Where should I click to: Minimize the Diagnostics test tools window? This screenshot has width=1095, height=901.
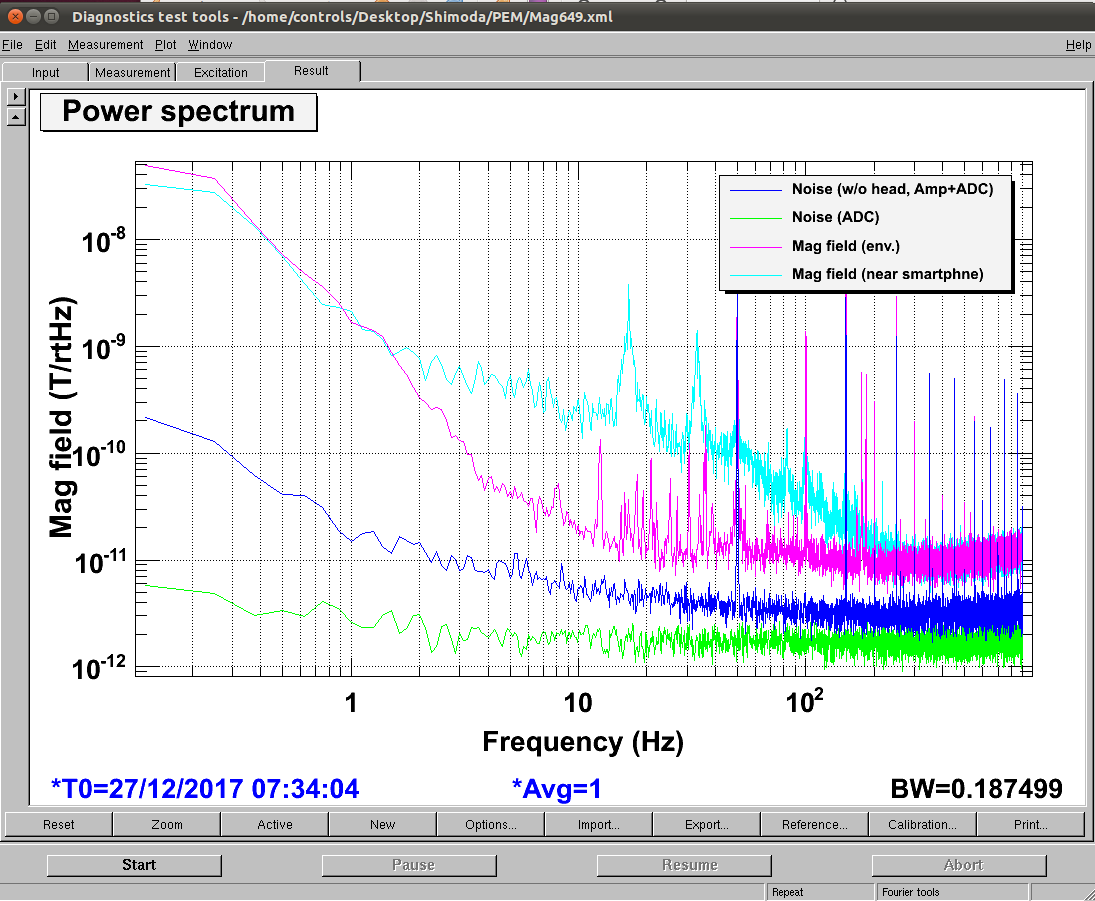33,17
